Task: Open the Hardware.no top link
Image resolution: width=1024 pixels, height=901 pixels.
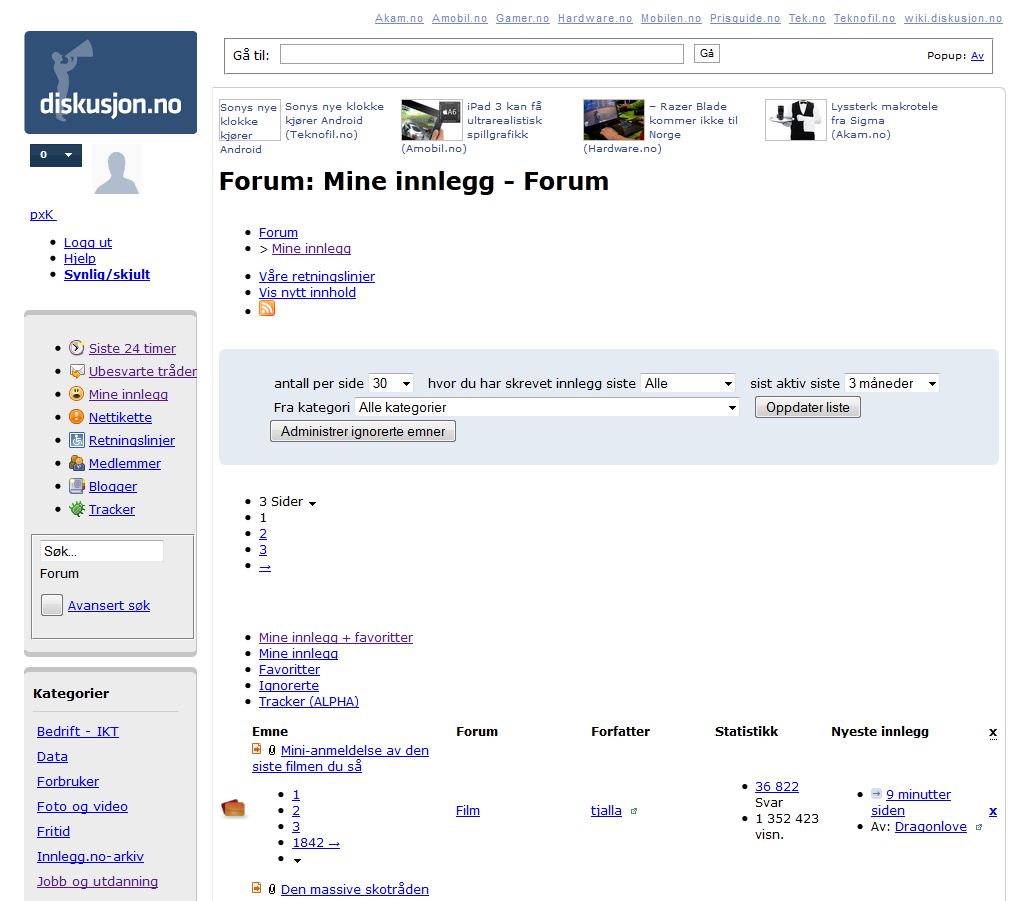Action: point(595,18)
